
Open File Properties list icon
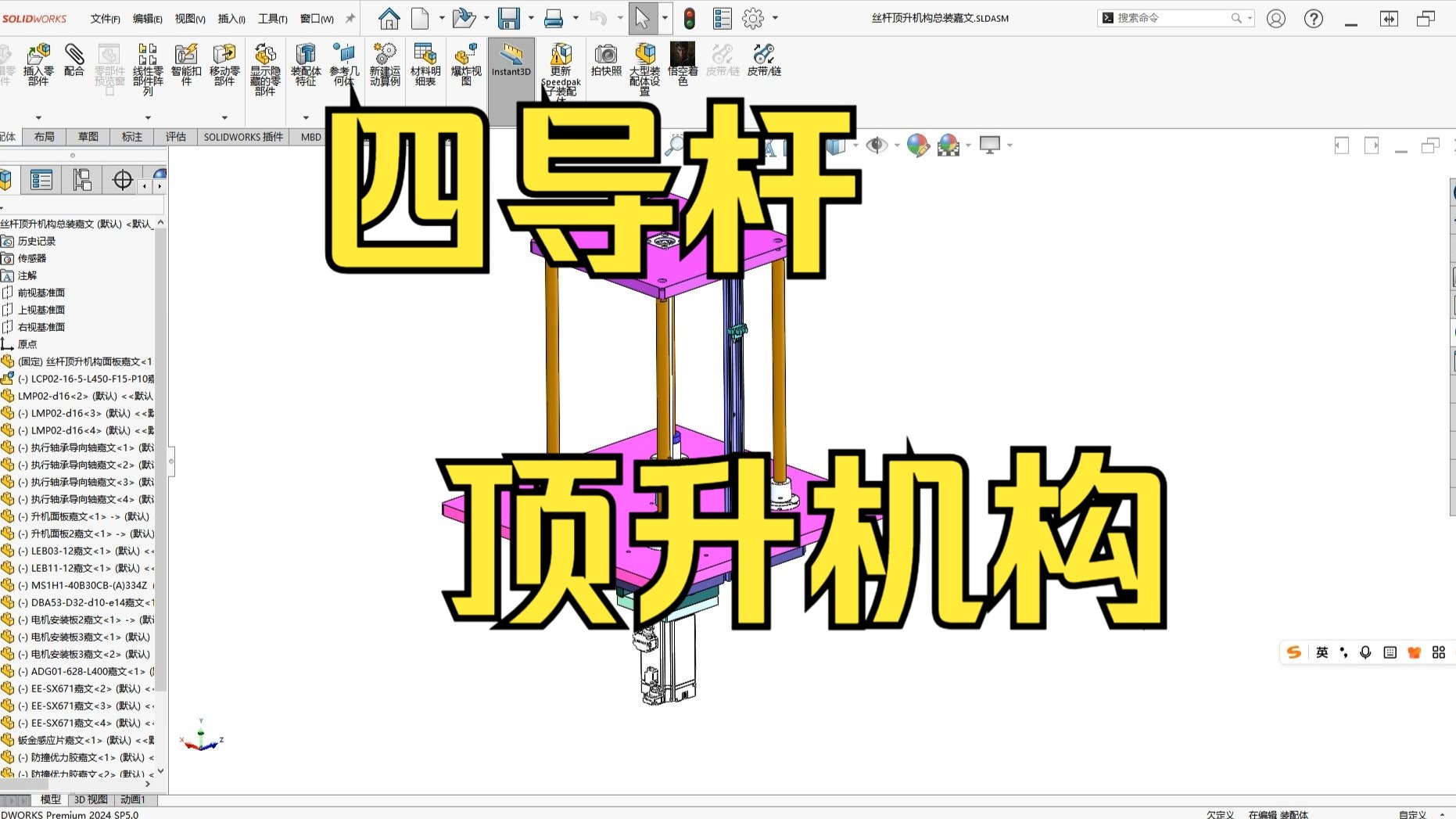click(723, 18)
